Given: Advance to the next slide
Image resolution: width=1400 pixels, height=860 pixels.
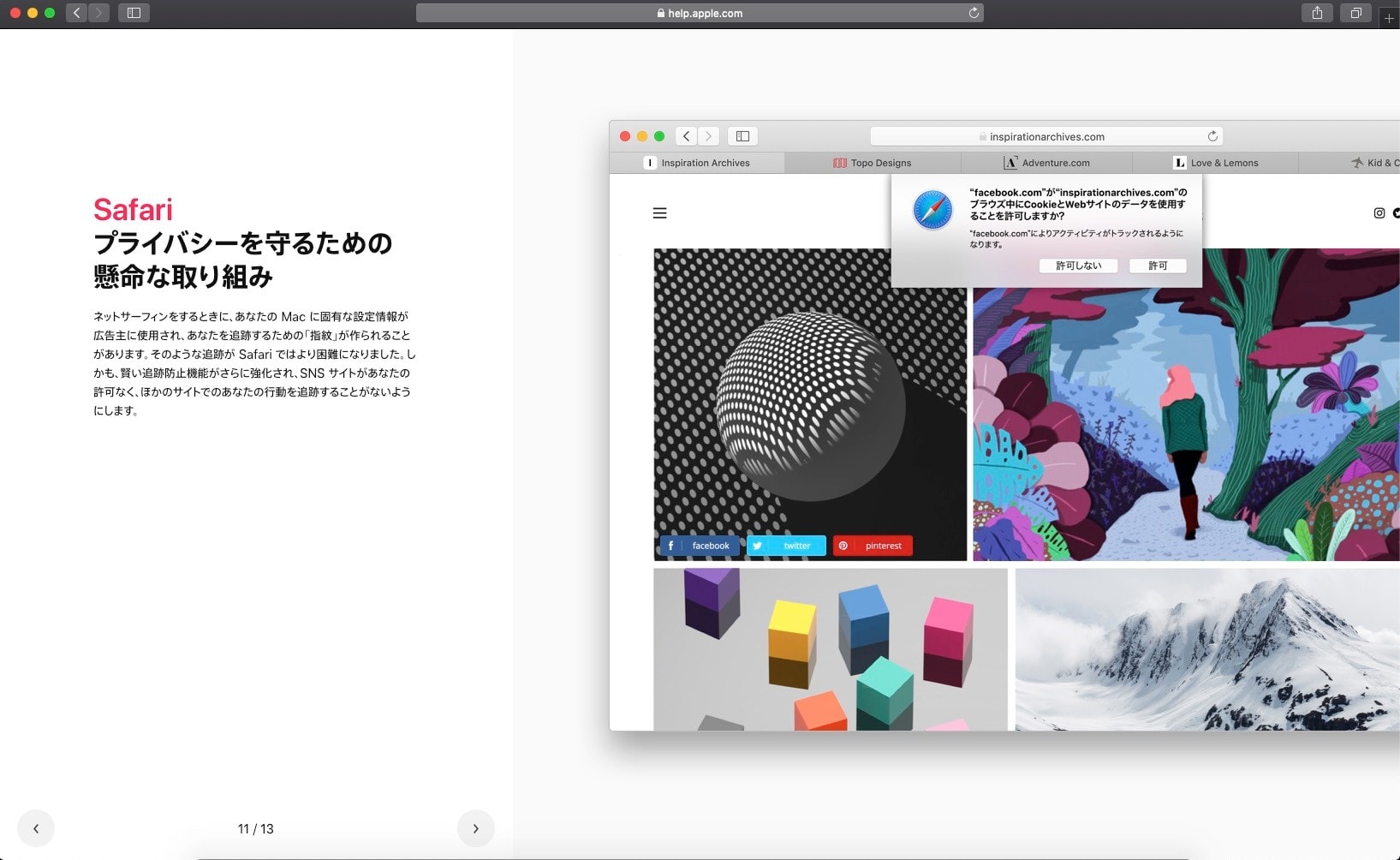Looking at the screenshot, I should coord(475,828).
